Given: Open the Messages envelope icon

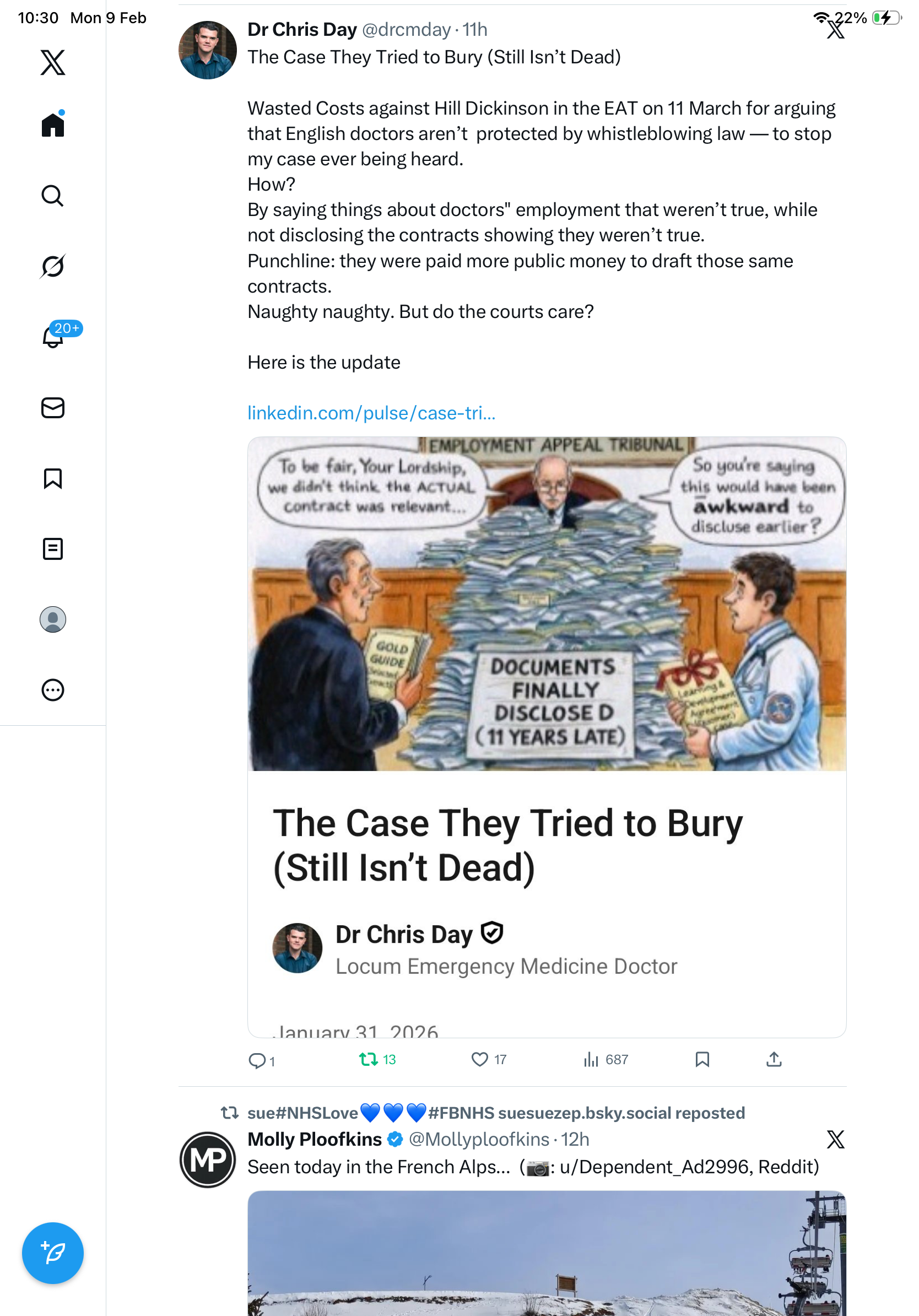Looking at the screenshot, I should tap(53, 407).
